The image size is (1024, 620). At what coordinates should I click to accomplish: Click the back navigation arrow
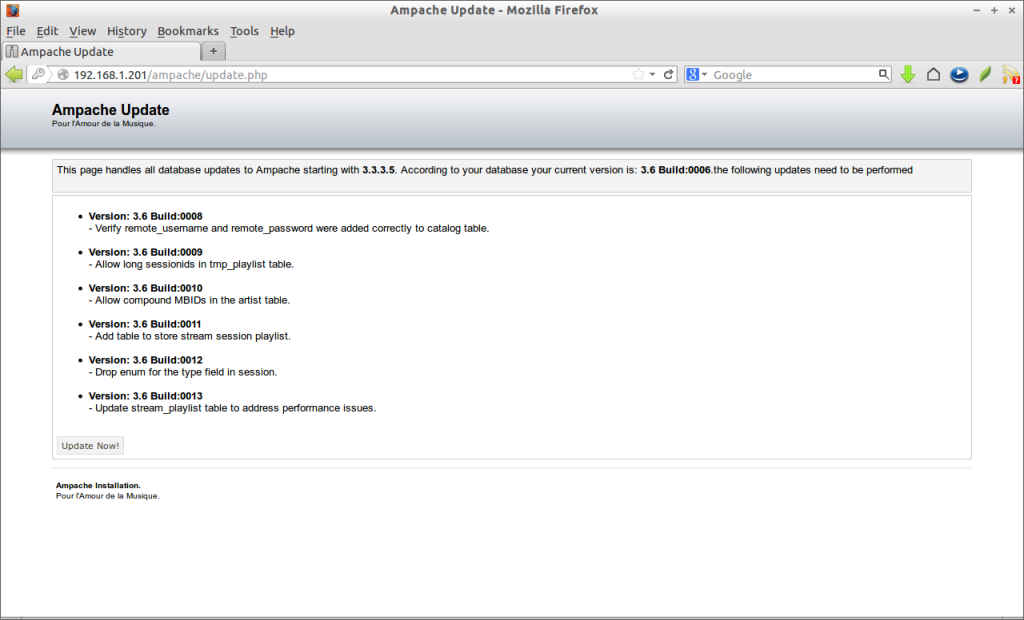coord(14,74)
